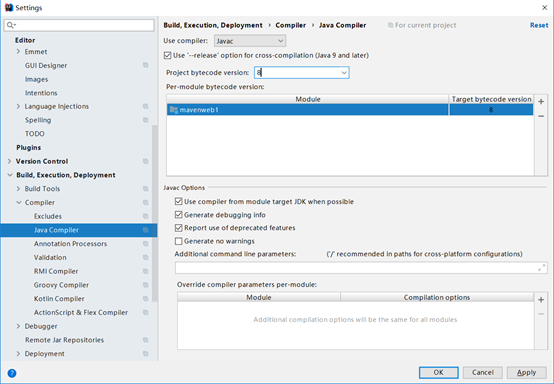This screenshot has height=384, width=554.
Task: Click the settings tree vertical scrollbar
Action: click(154, 213)
